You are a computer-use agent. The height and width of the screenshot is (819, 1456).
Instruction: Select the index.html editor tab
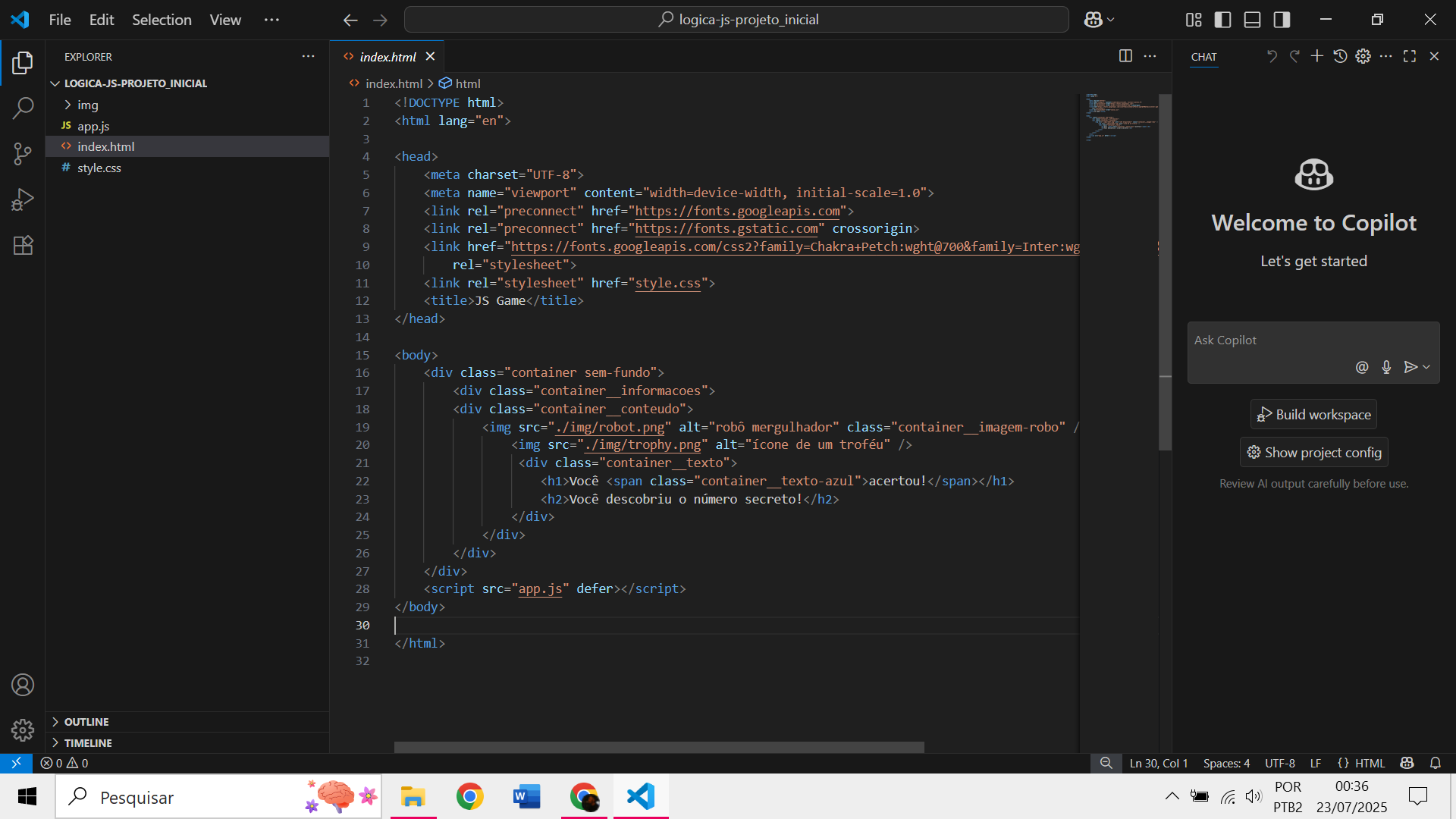click(x=387, y=57)
